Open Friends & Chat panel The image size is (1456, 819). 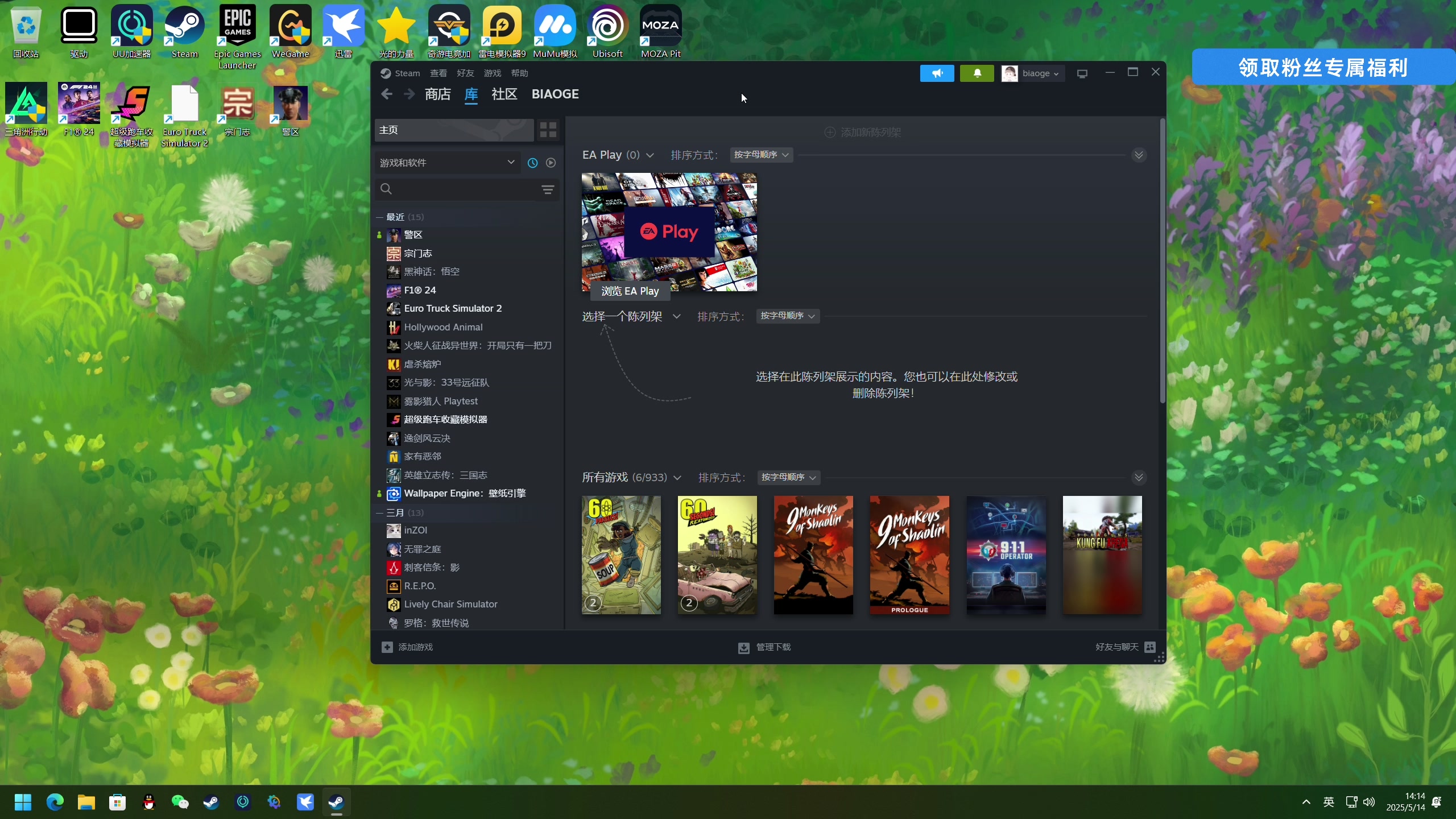[1125, 647]
